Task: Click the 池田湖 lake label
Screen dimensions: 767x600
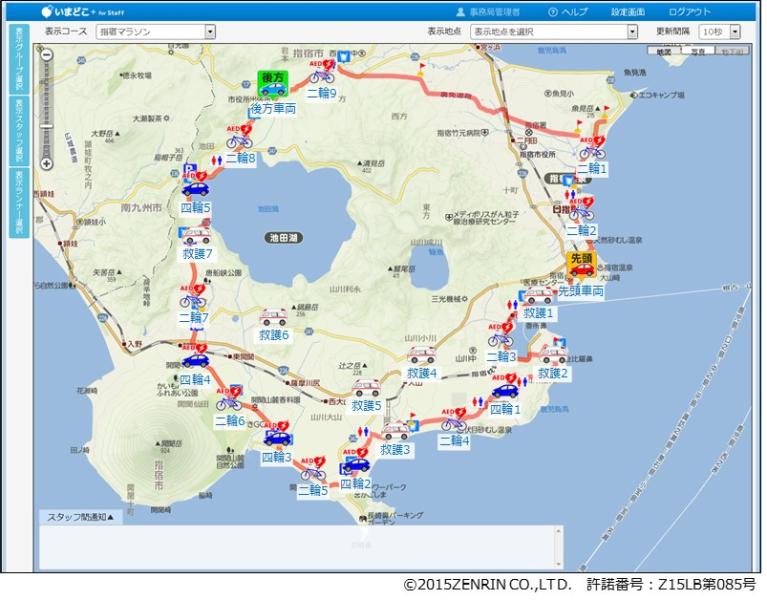Action: point(284,238)
